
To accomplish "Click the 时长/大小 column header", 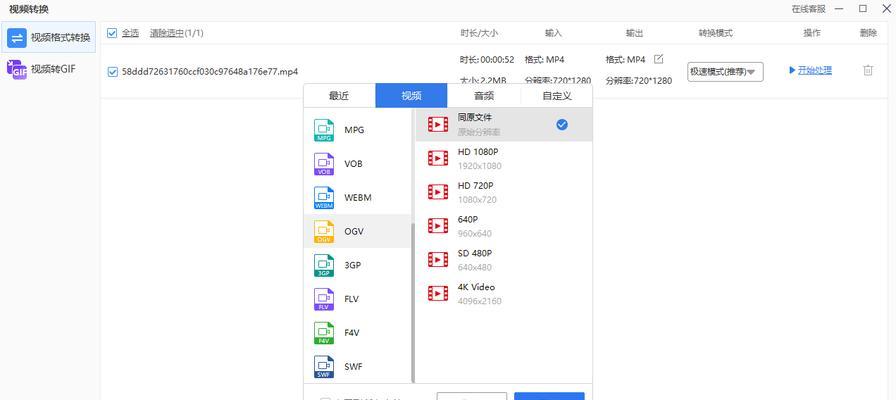I will (x=479, y=33).
